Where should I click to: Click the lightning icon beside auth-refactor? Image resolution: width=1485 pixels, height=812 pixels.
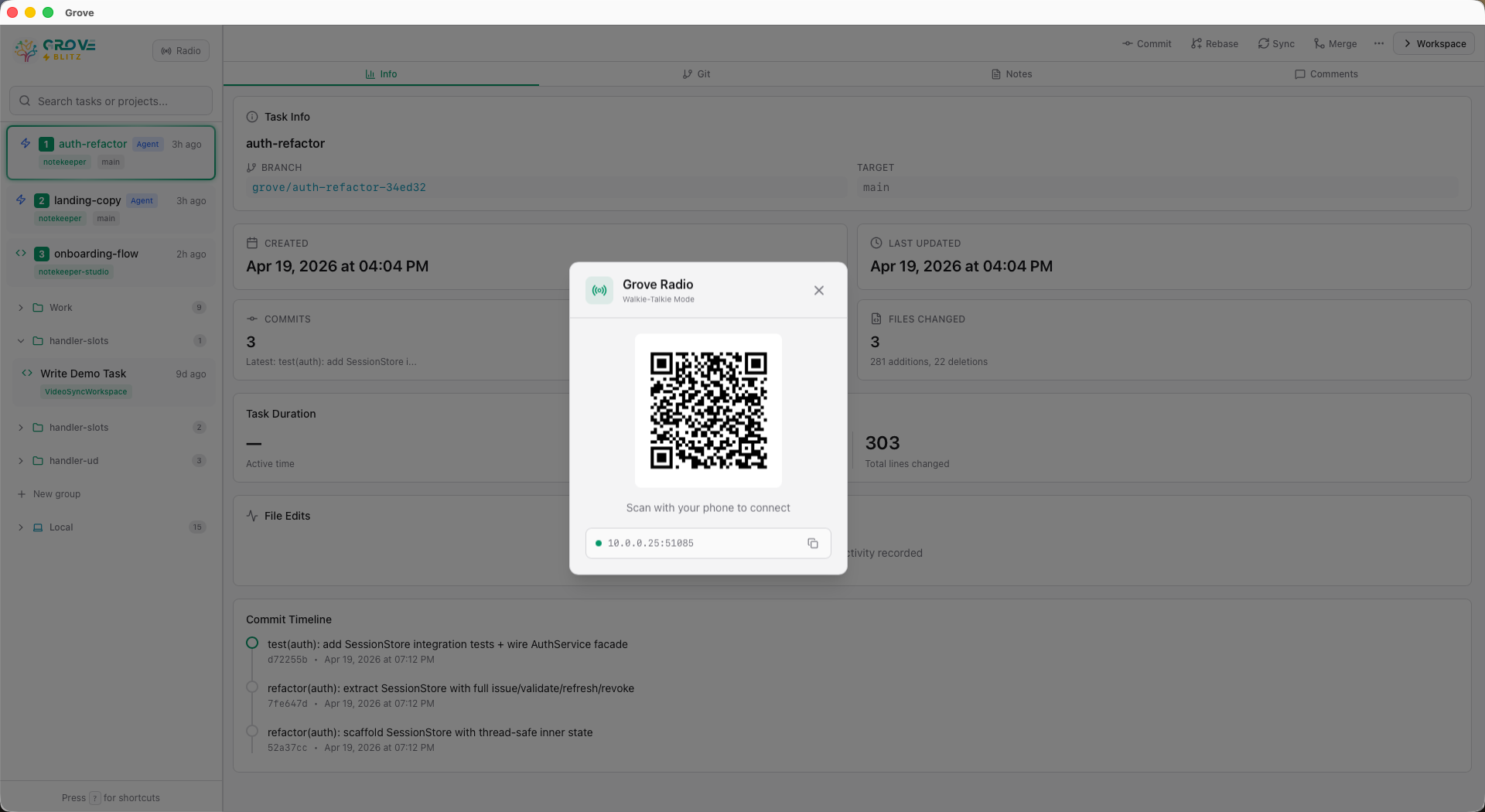(26, 144)
